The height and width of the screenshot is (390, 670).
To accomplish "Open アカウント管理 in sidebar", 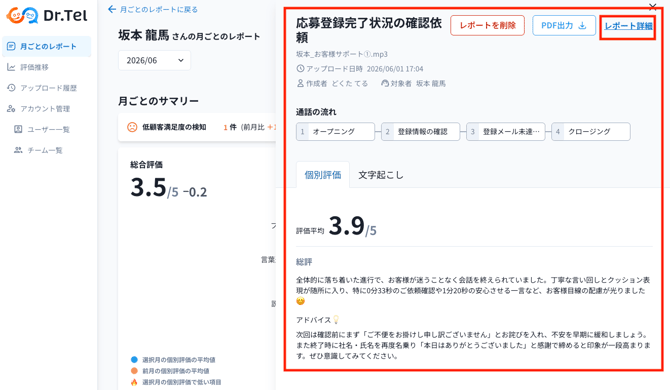I will 45,108.
